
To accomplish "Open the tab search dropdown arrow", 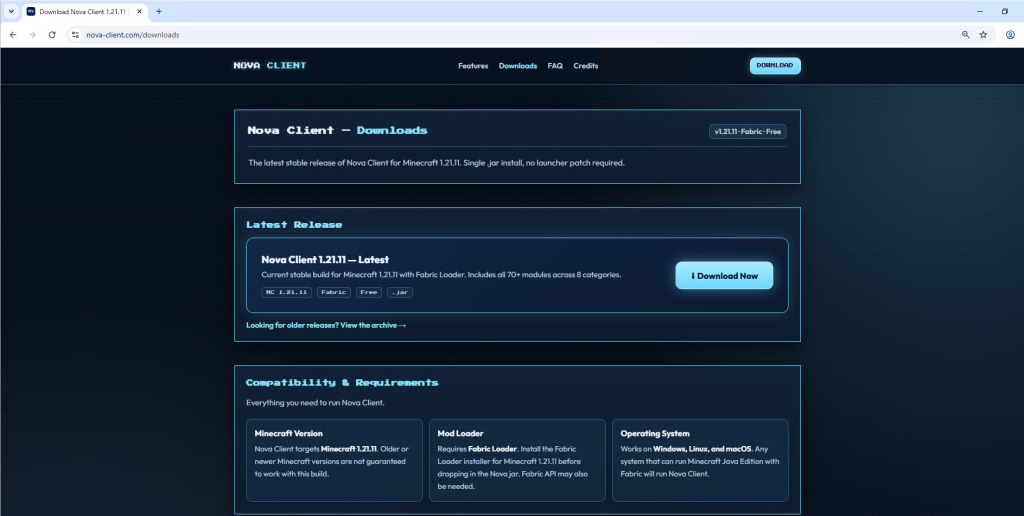I will coord(11,12).
